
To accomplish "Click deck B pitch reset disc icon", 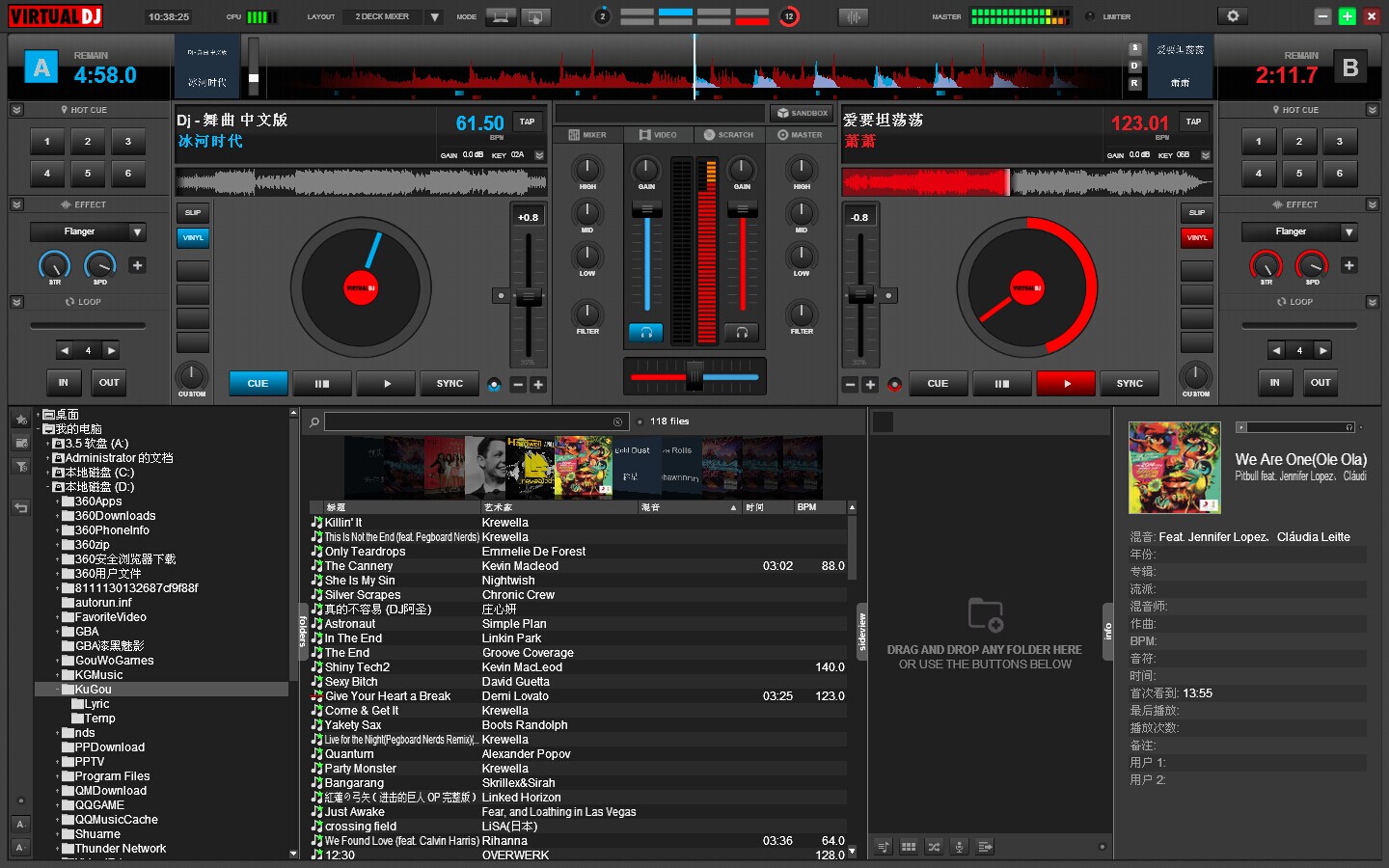I will [894, 384].
